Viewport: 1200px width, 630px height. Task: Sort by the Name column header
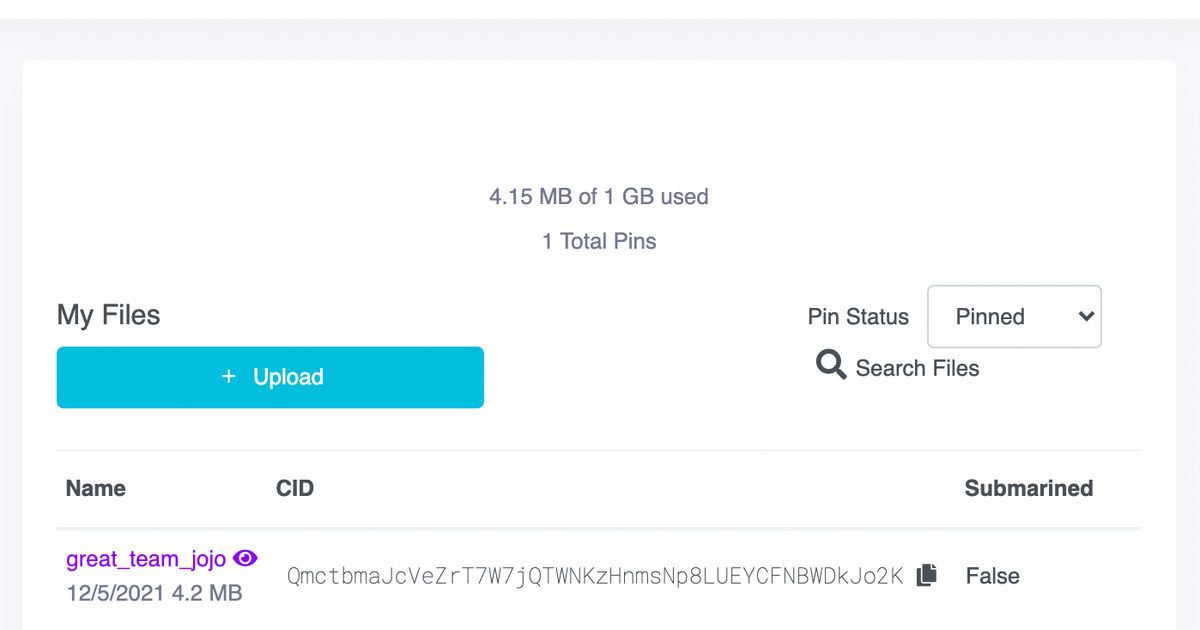96,488
